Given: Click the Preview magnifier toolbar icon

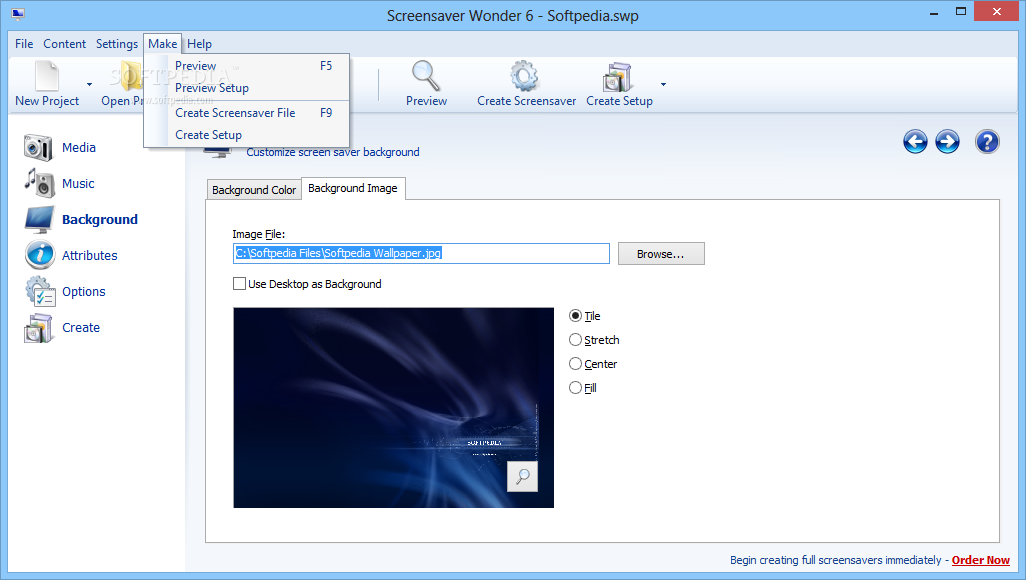Looking at the screenshot, I should point(425,75).
